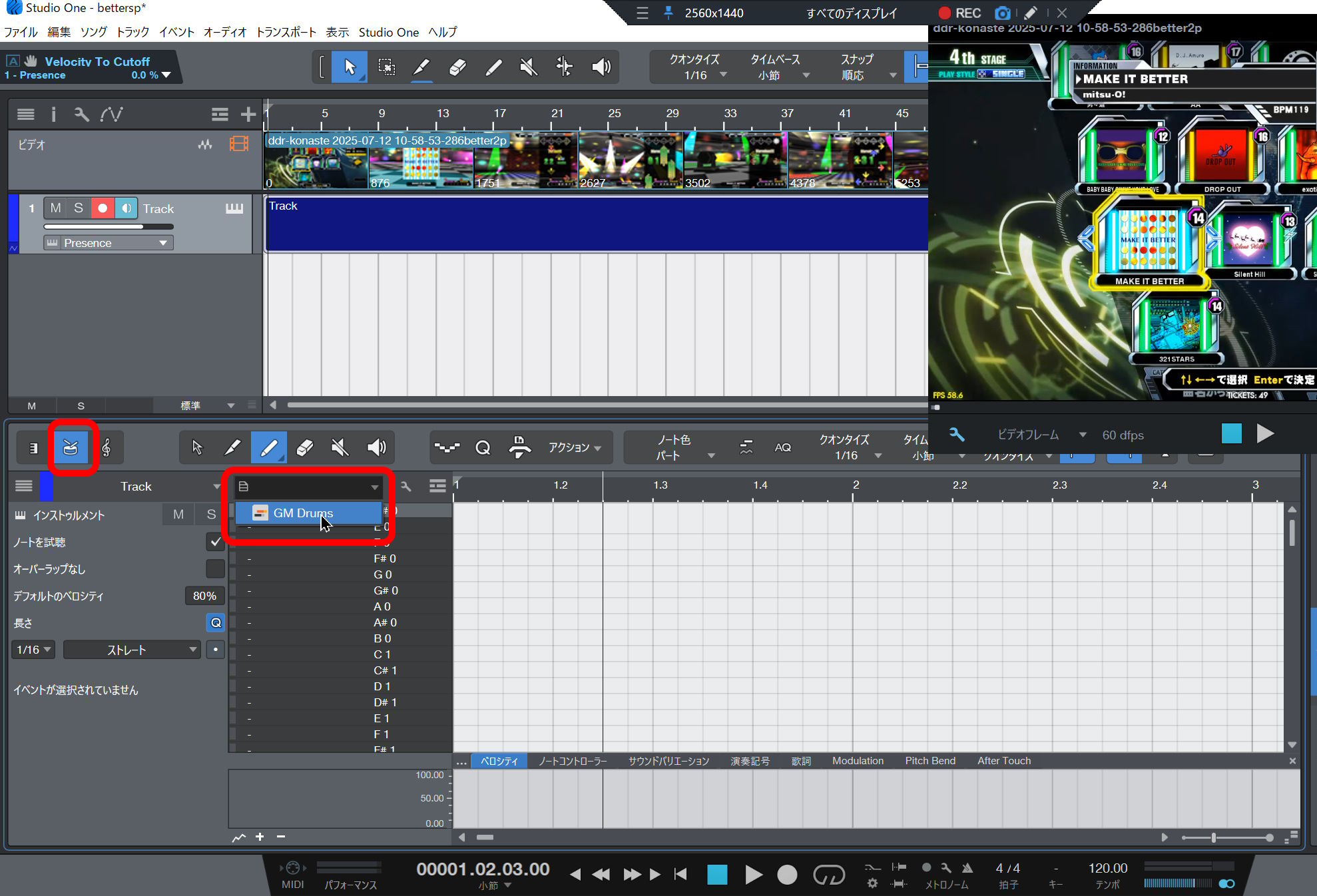The width and height of the screenshot is (1317, 896).
Task: Select the editor Eraser tool
Action: pos(304,447)
